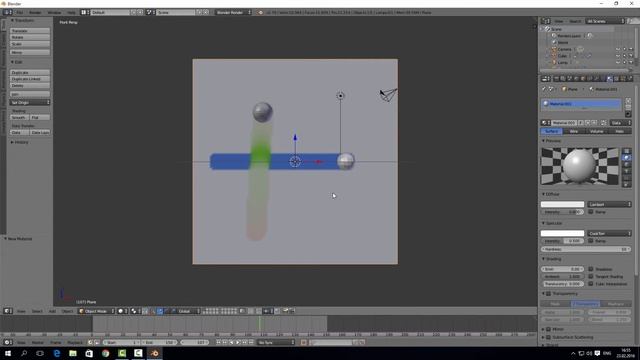Open the Set Origin dropdown
640x360 pixels.
click(30, 102)
